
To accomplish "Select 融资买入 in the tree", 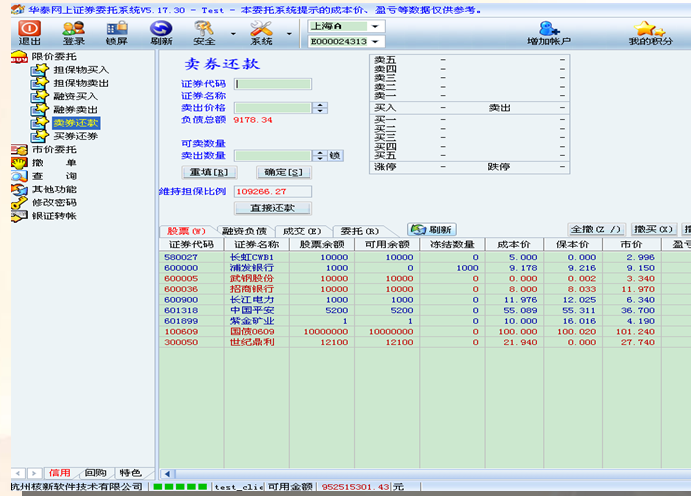I will (x=75, y=96).
